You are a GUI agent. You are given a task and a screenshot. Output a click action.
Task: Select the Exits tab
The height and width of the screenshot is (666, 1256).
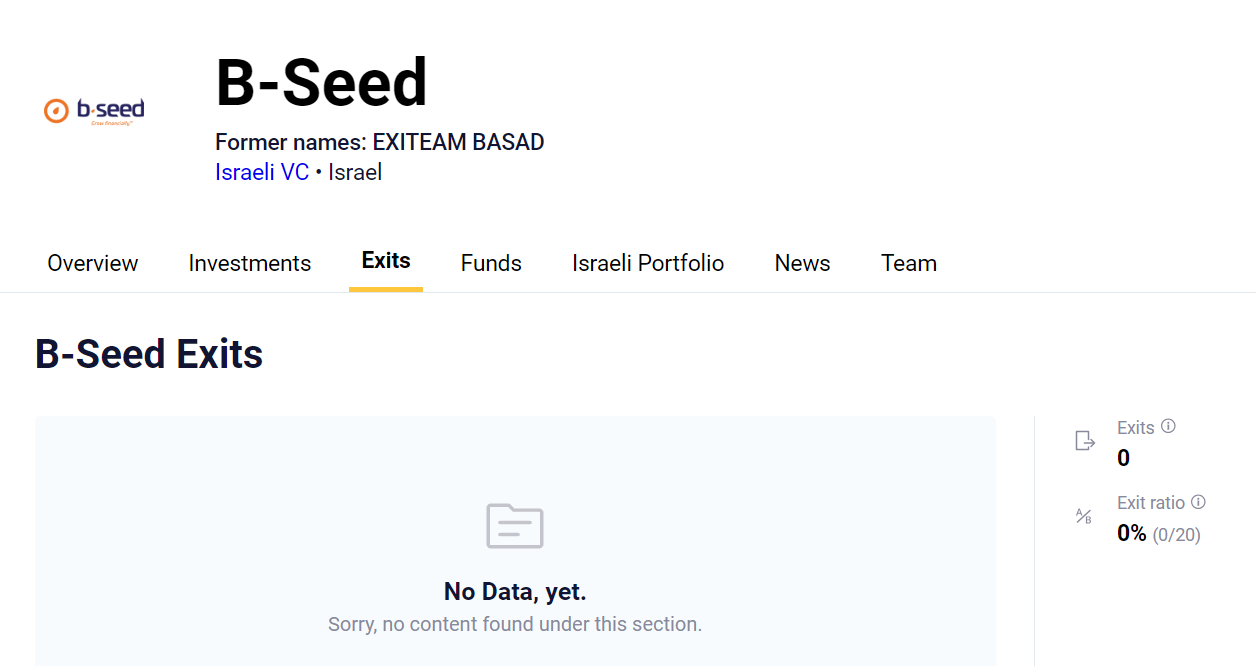tap(386, 261)
